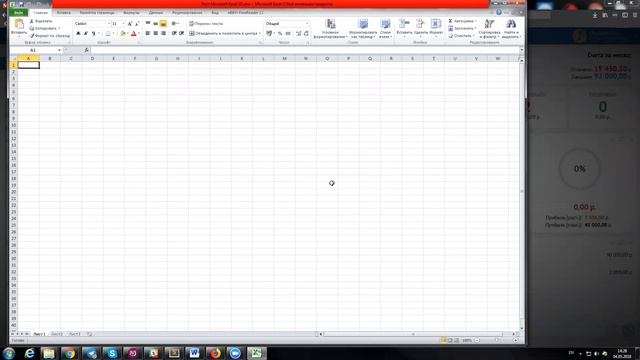Open Word from Windows taskbar
Screen dimensions: 640x360
click(x=194, y=353)
